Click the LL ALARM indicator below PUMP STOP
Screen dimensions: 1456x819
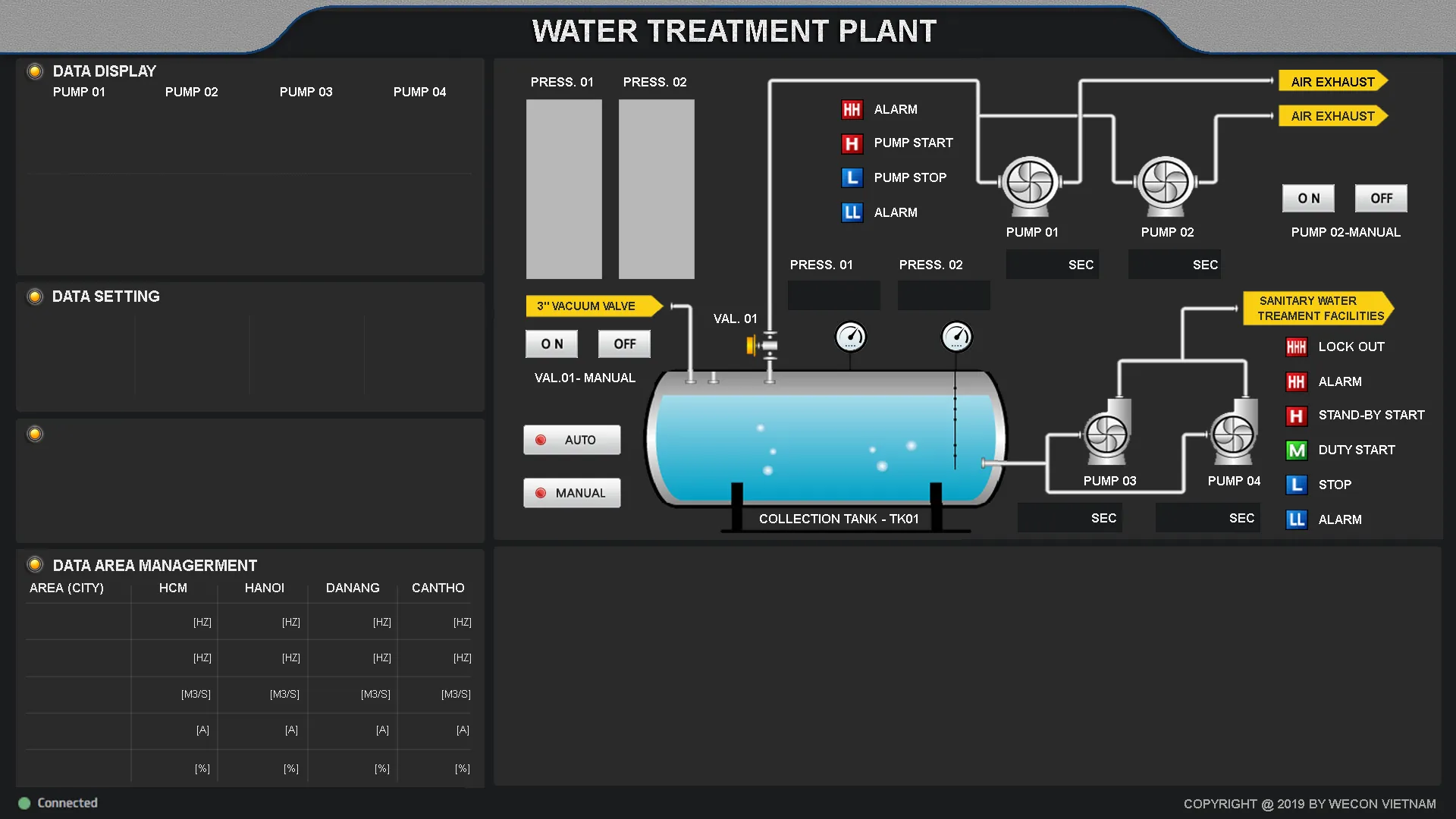(852, 212)
